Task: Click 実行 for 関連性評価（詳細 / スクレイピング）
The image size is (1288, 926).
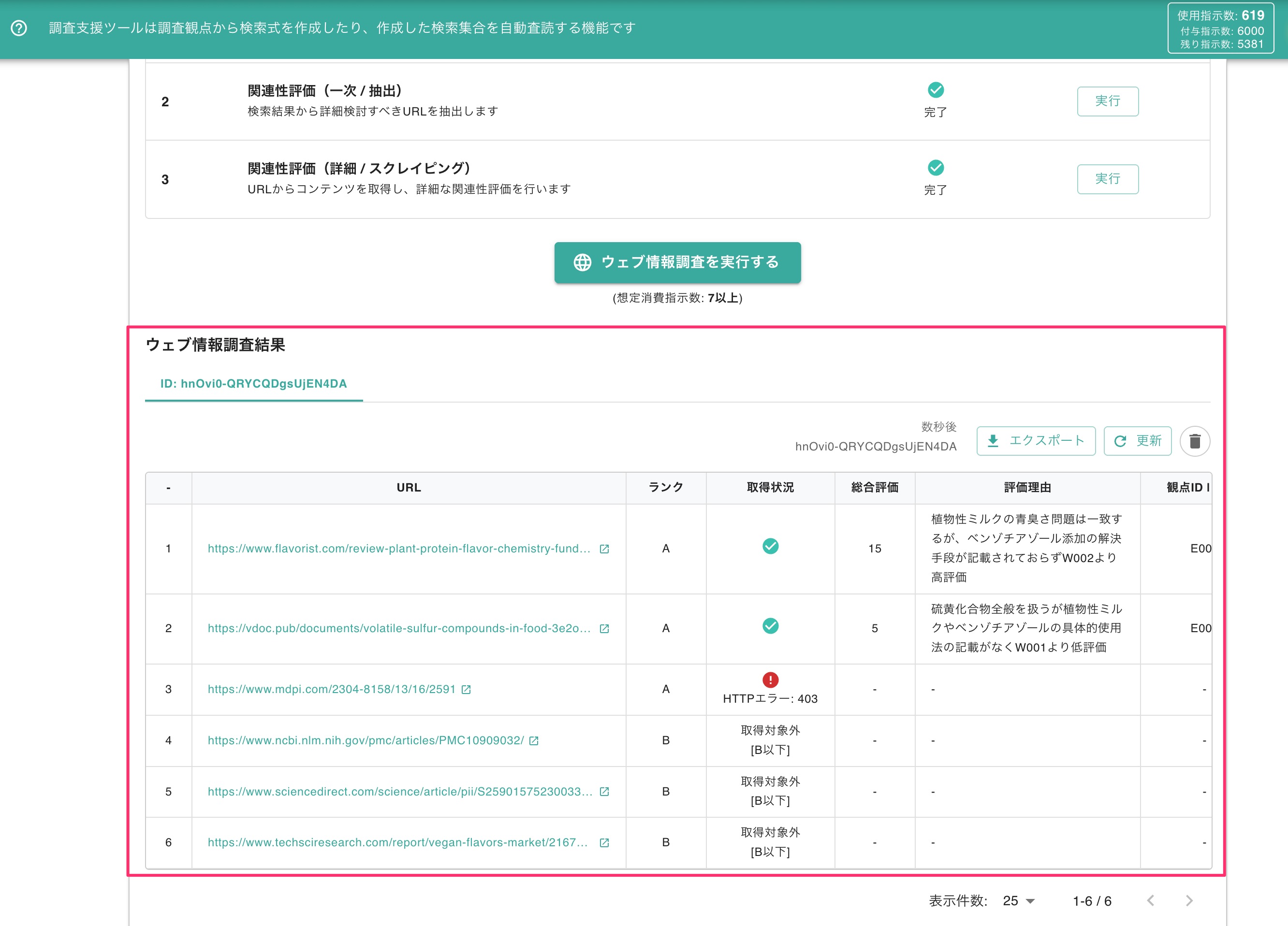Action: click(x=1107, y=179)
